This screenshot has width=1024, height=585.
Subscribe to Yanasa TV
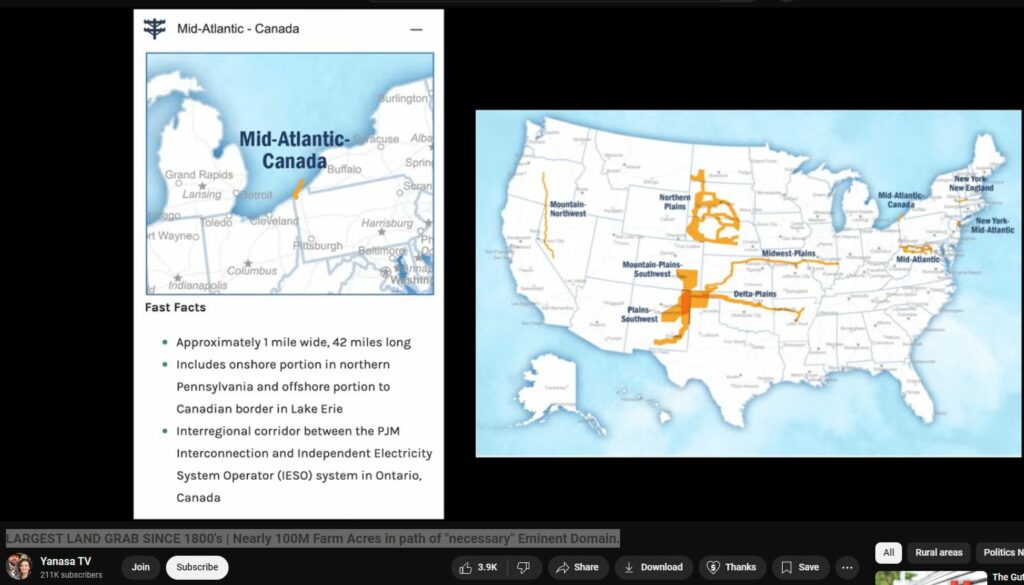coord(197,567)
